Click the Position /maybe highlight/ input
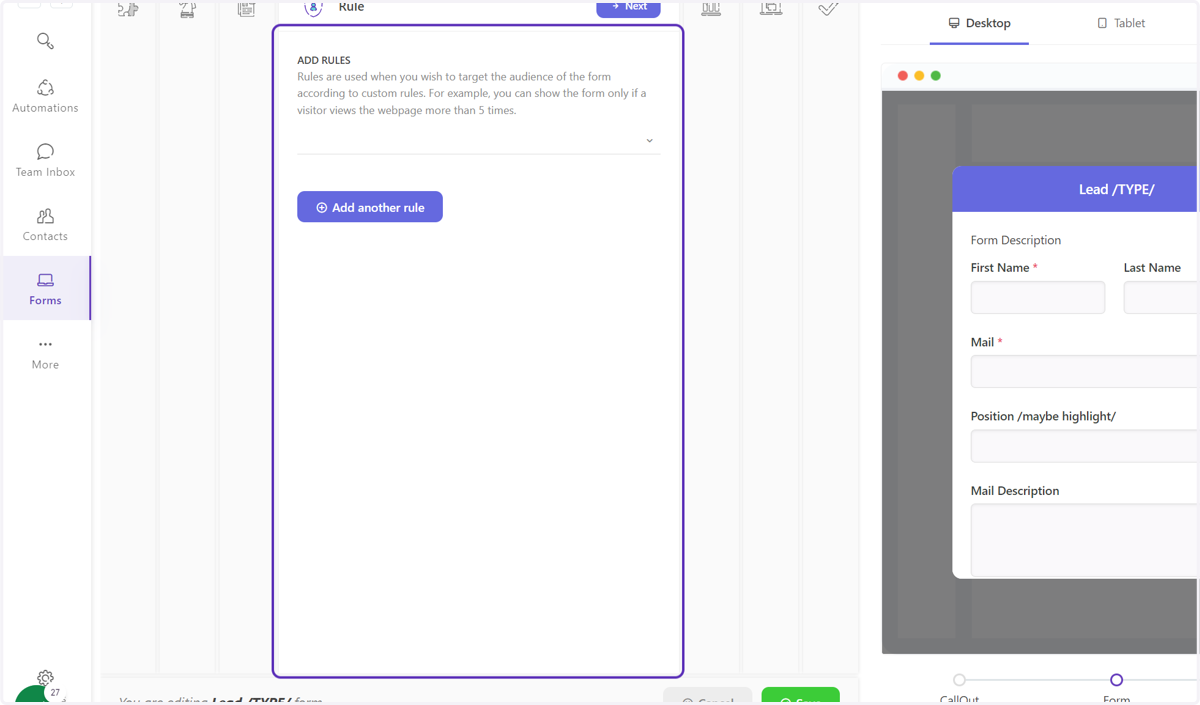1200x705 pixels. coord(1084,446)
